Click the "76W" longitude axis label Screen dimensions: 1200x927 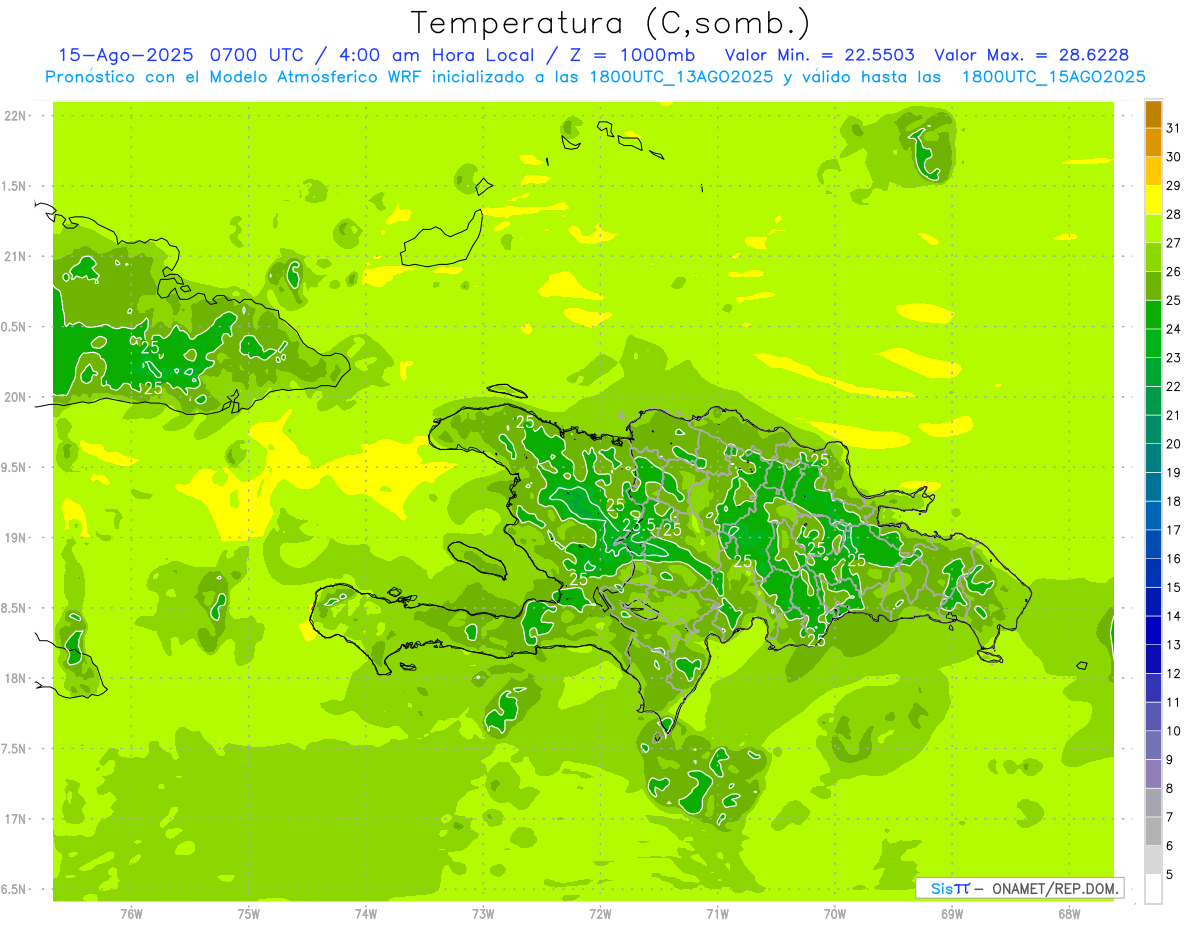131,914
